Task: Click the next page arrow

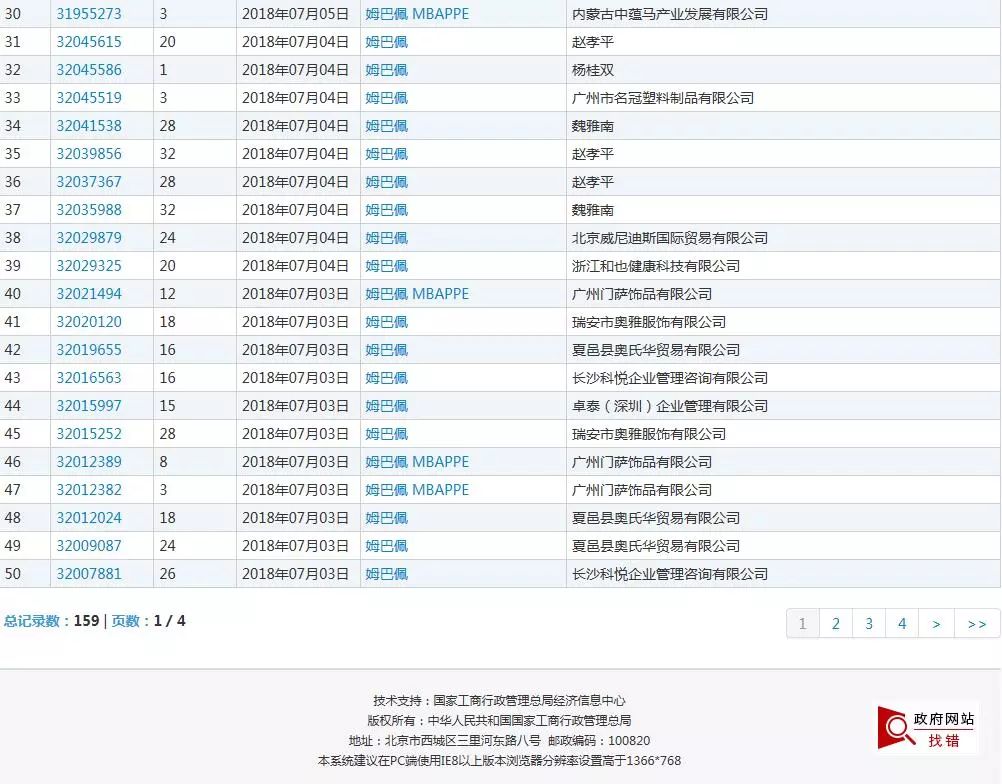Action: point(936,624)
